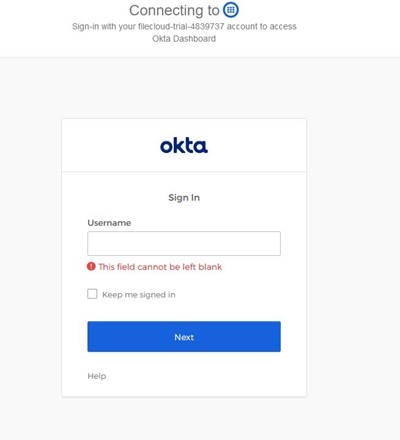400x440 pixels.
Task: Click the gray page background below sign-in card
Action: 184,418
